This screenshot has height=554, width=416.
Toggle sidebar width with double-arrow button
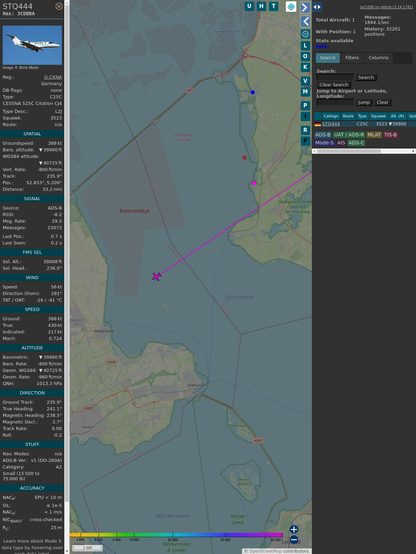tap(317, 7)
